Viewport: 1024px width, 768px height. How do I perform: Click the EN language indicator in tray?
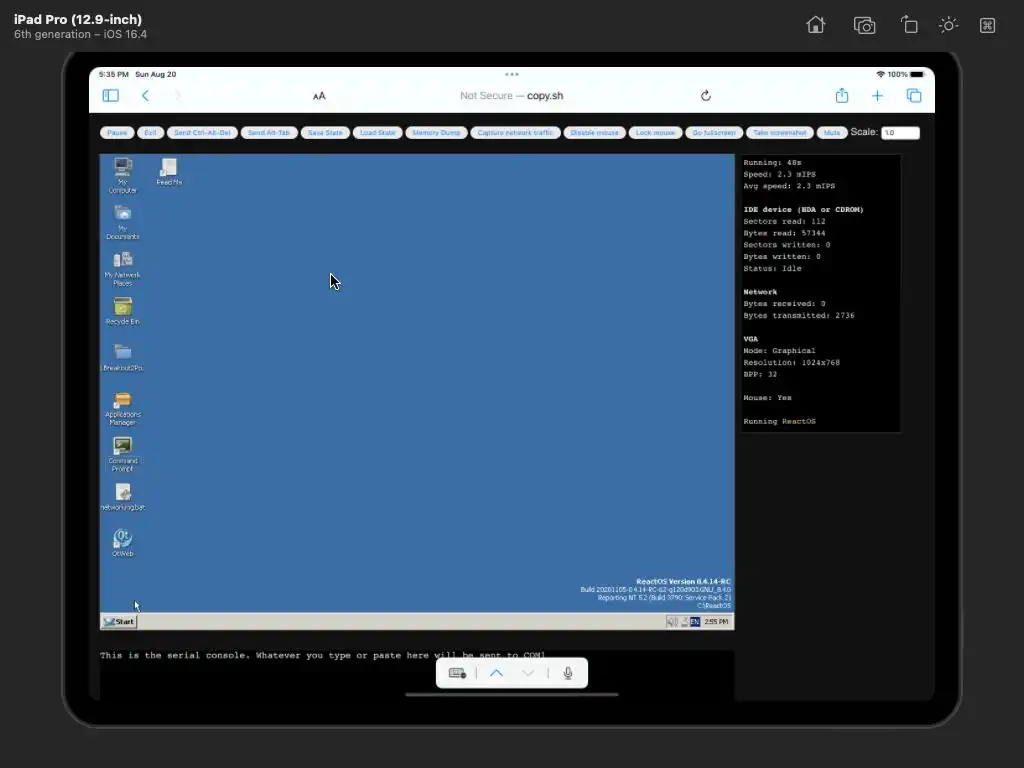click(695, 622)
